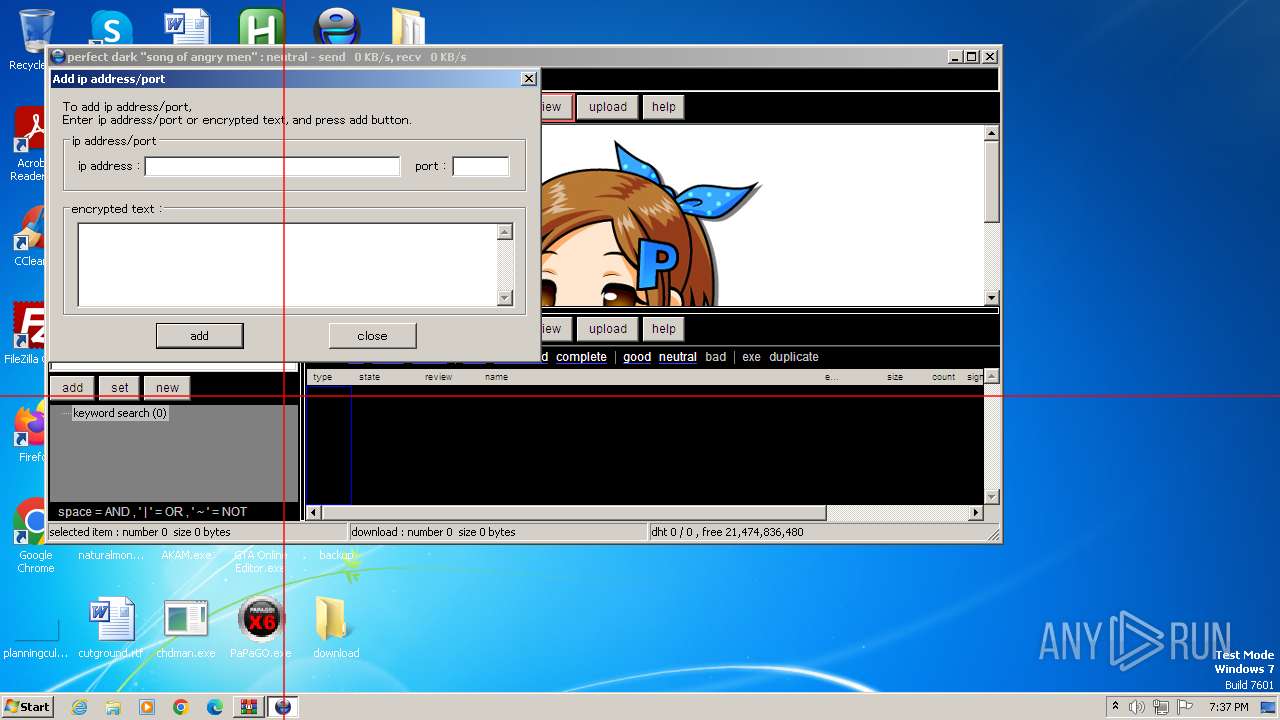Toggle the 'exe' filter

(751, 357)
